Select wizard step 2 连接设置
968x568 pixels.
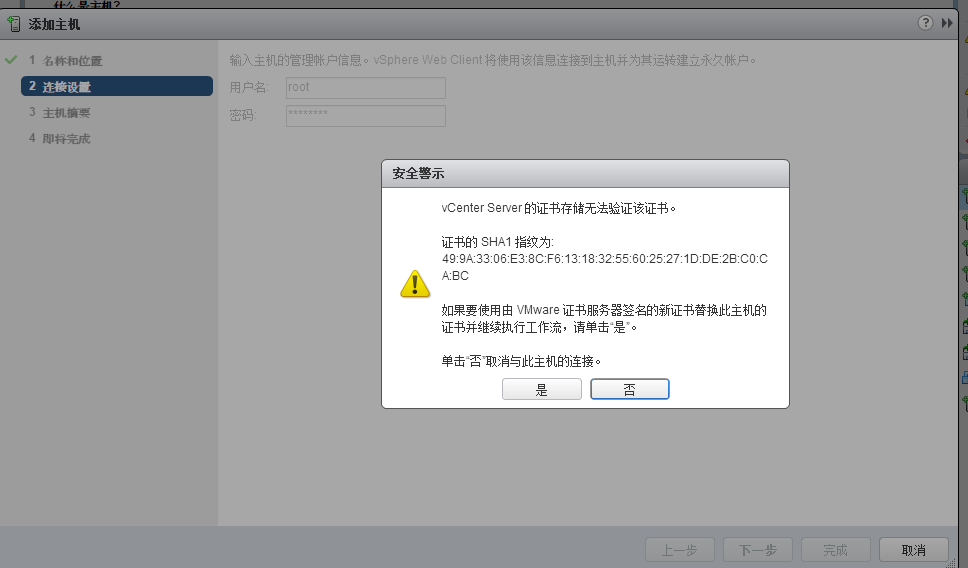[117, 86]
